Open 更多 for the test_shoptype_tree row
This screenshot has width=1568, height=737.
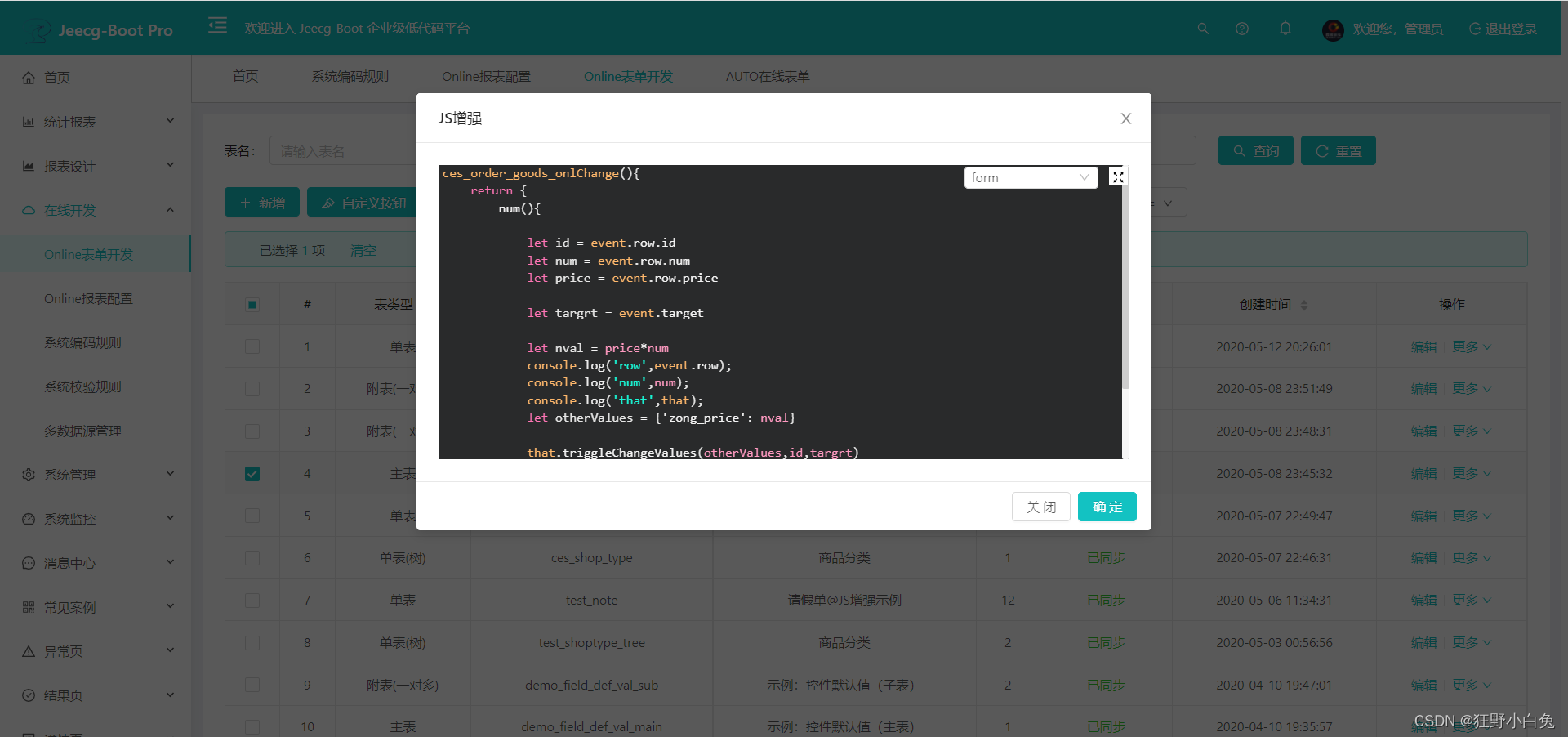(x=1472, y=643)
